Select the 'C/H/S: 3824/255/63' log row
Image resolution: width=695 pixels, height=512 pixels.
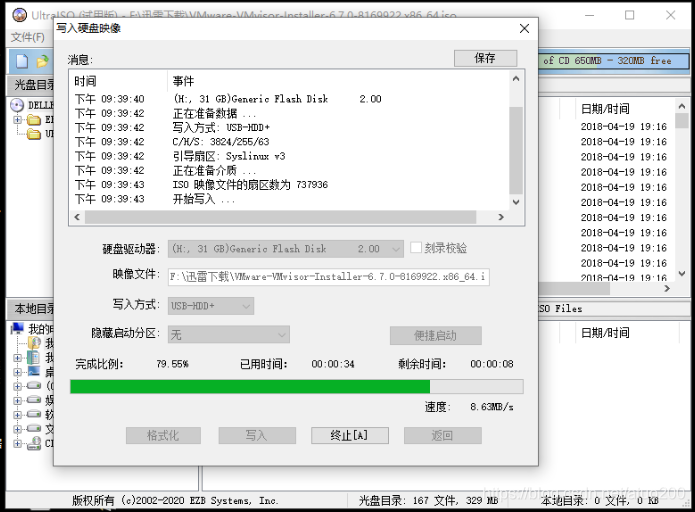290,142
